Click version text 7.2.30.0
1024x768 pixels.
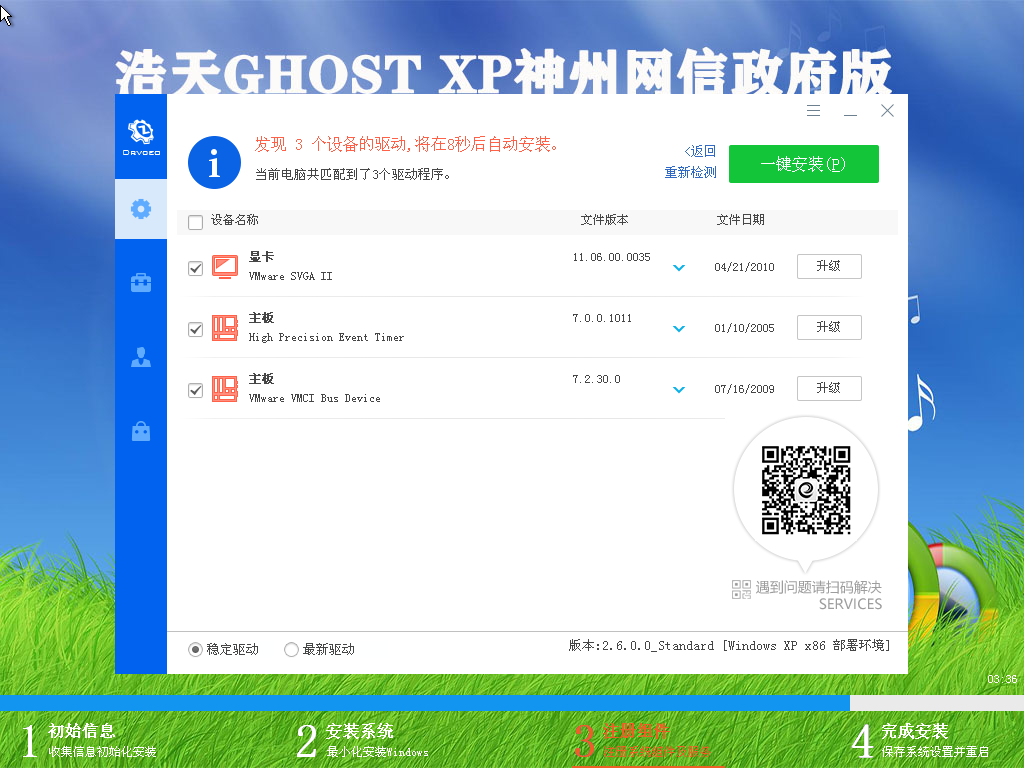[596, 379]
